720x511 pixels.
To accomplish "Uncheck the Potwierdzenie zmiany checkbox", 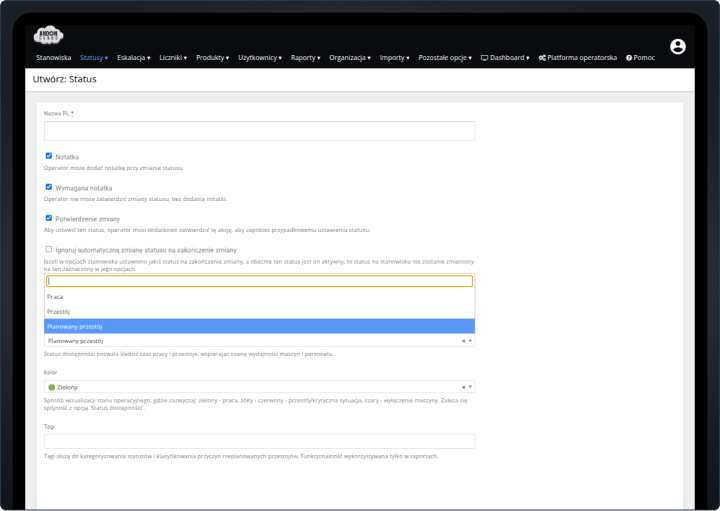I will [x=49, y=218].
